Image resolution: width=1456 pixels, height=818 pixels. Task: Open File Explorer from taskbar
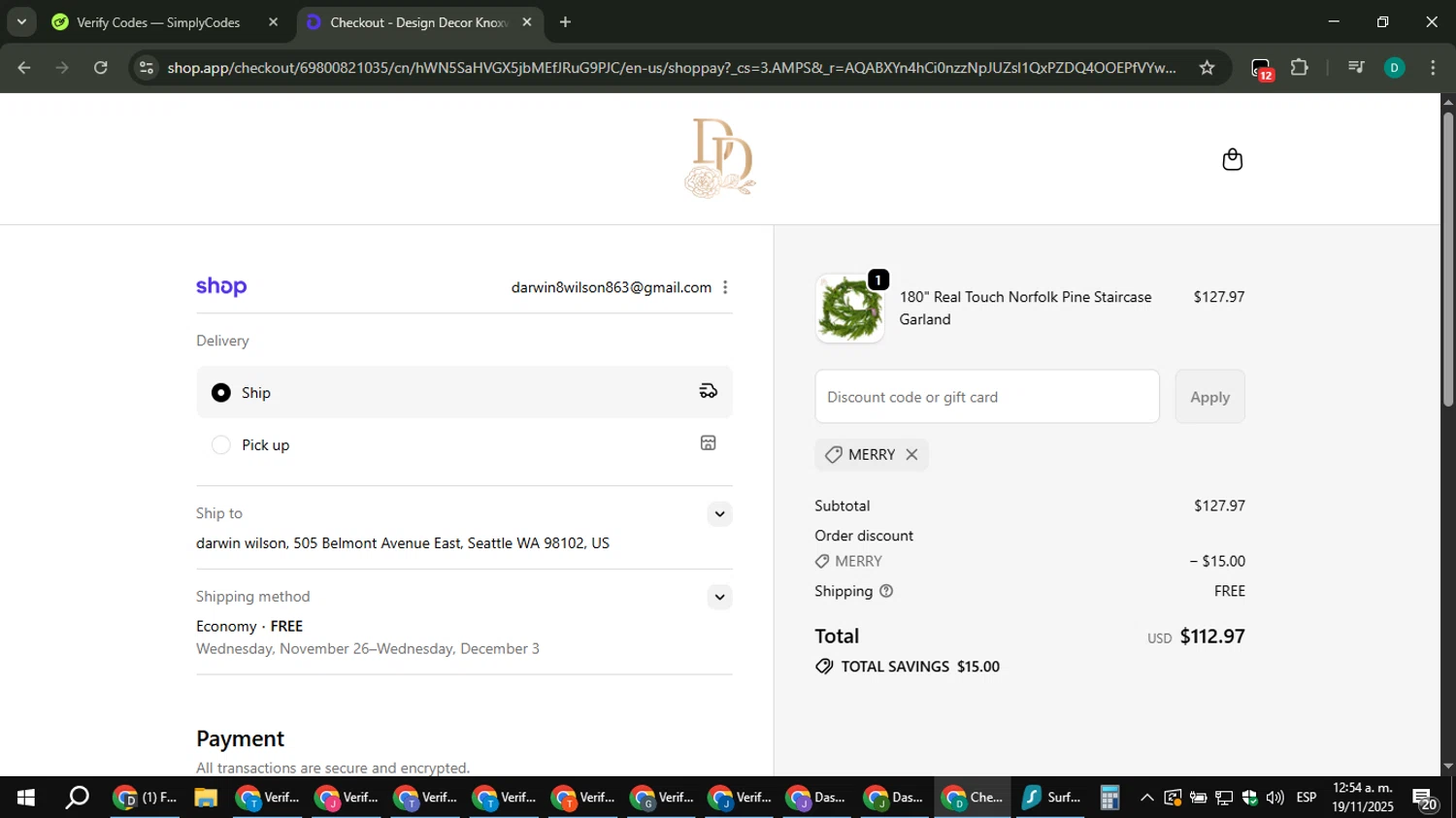click(205, 798)
